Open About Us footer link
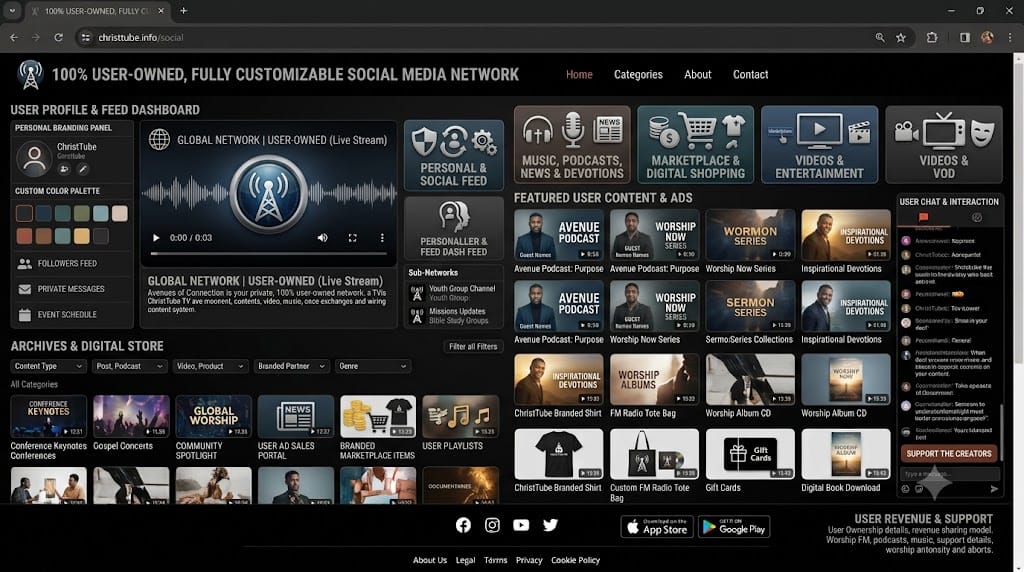 430,560
